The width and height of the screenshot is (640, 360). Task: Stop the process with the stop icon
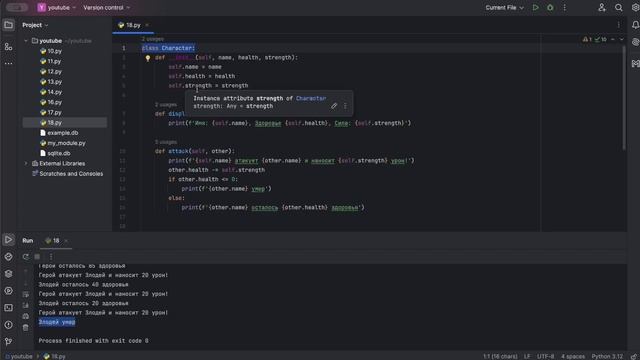37,257
